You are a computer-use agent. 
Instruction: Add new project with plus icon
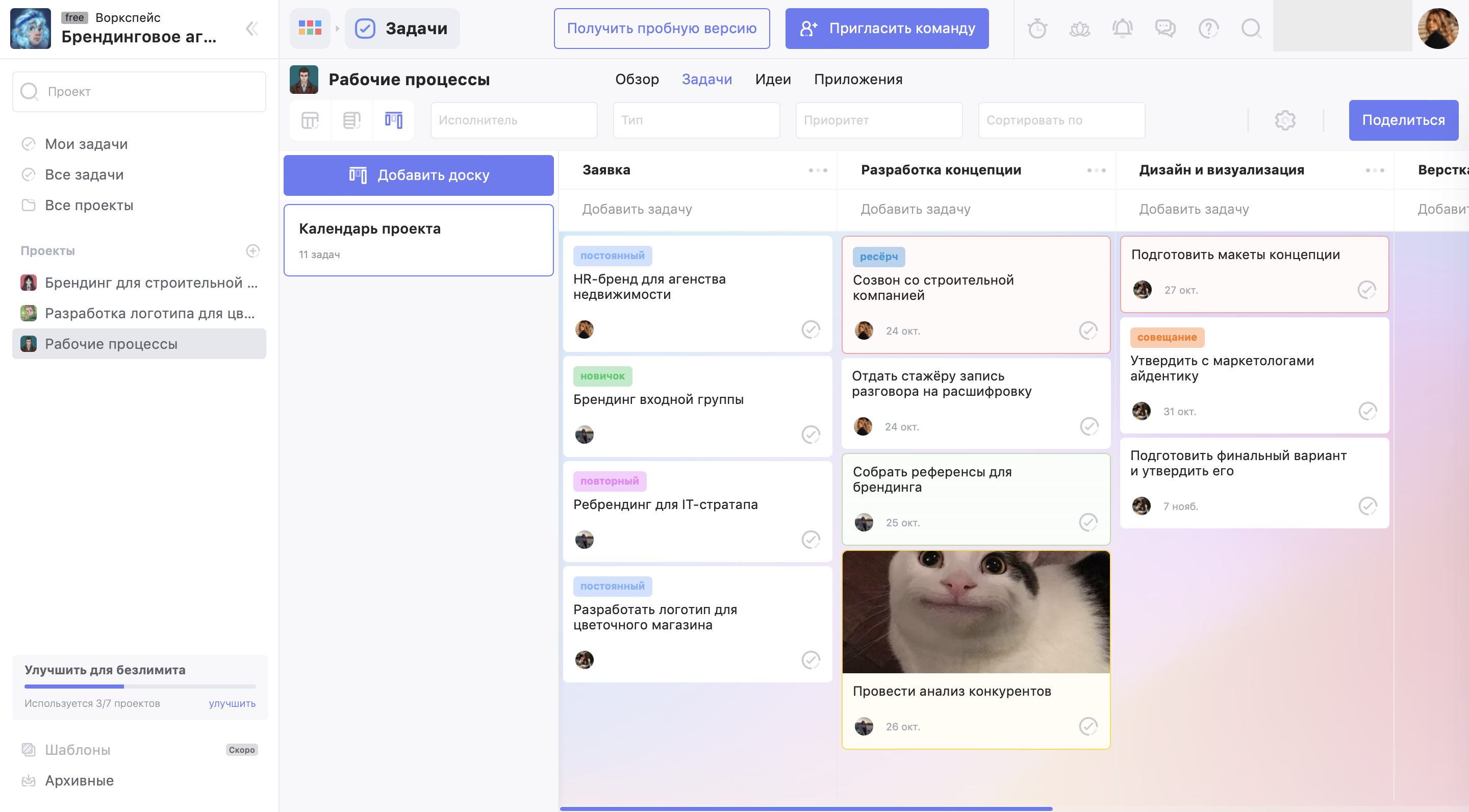tap(252, 251)
